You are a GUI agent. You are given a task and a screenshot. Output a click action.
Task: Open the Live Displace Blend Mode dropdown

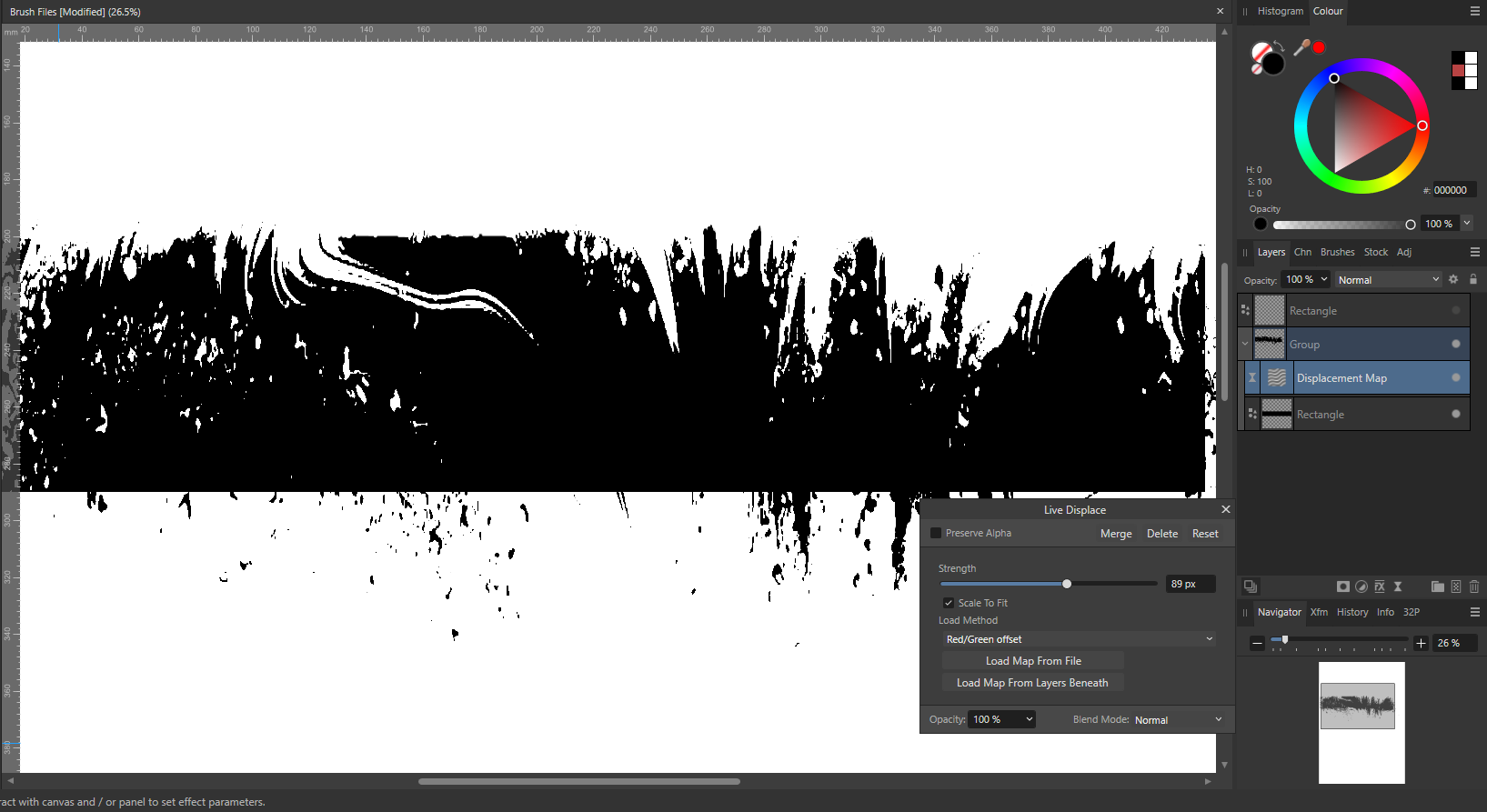click(1179, 719)
